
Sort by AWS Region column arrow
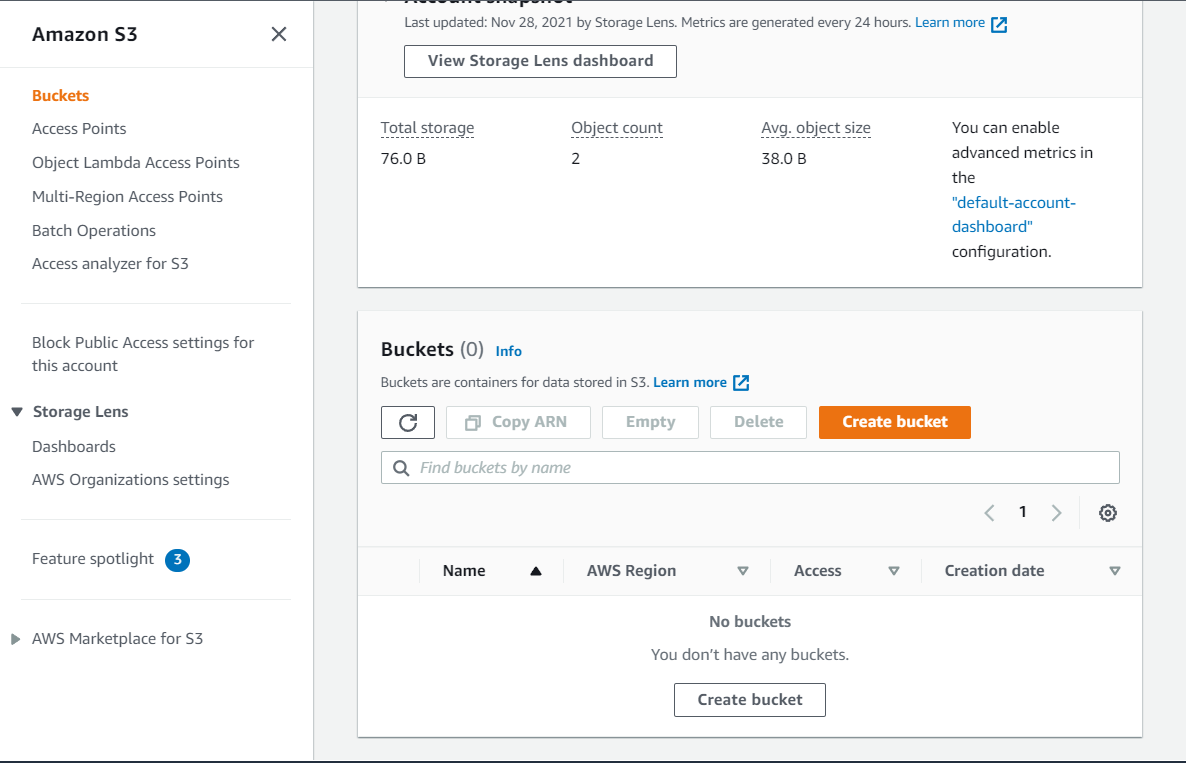(743, 571)
